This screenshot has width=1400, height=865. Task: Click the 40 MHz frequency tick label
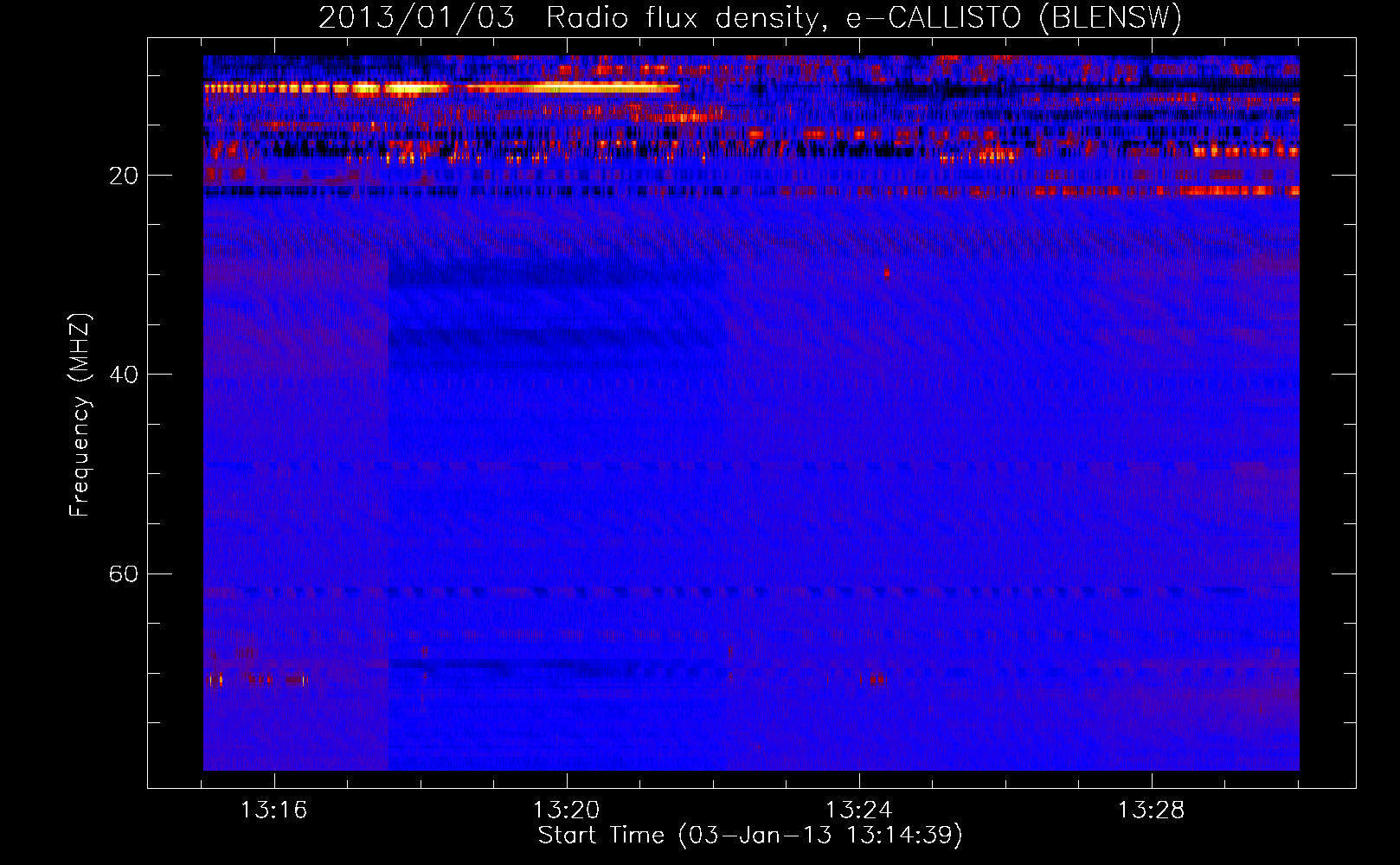123,375
